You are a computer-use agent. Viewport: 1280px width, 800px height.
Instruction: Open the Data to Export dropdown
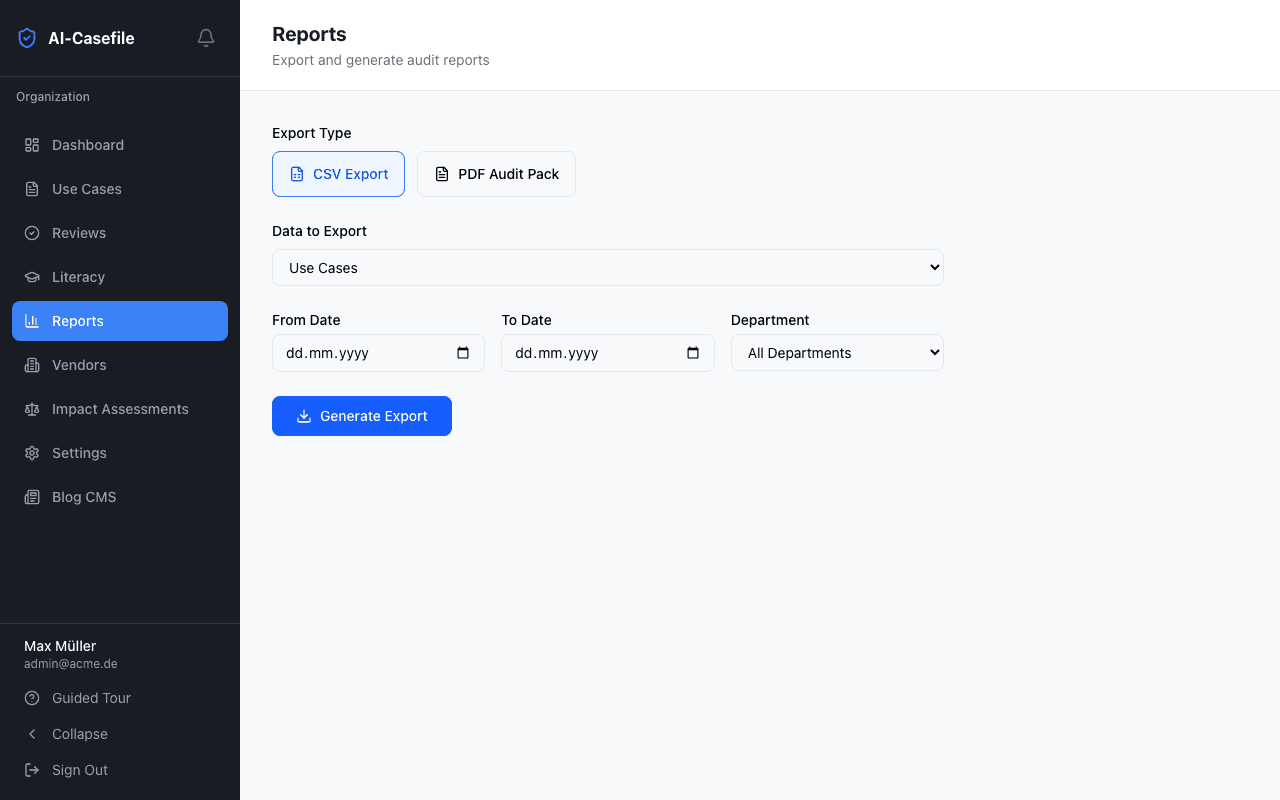607,267
